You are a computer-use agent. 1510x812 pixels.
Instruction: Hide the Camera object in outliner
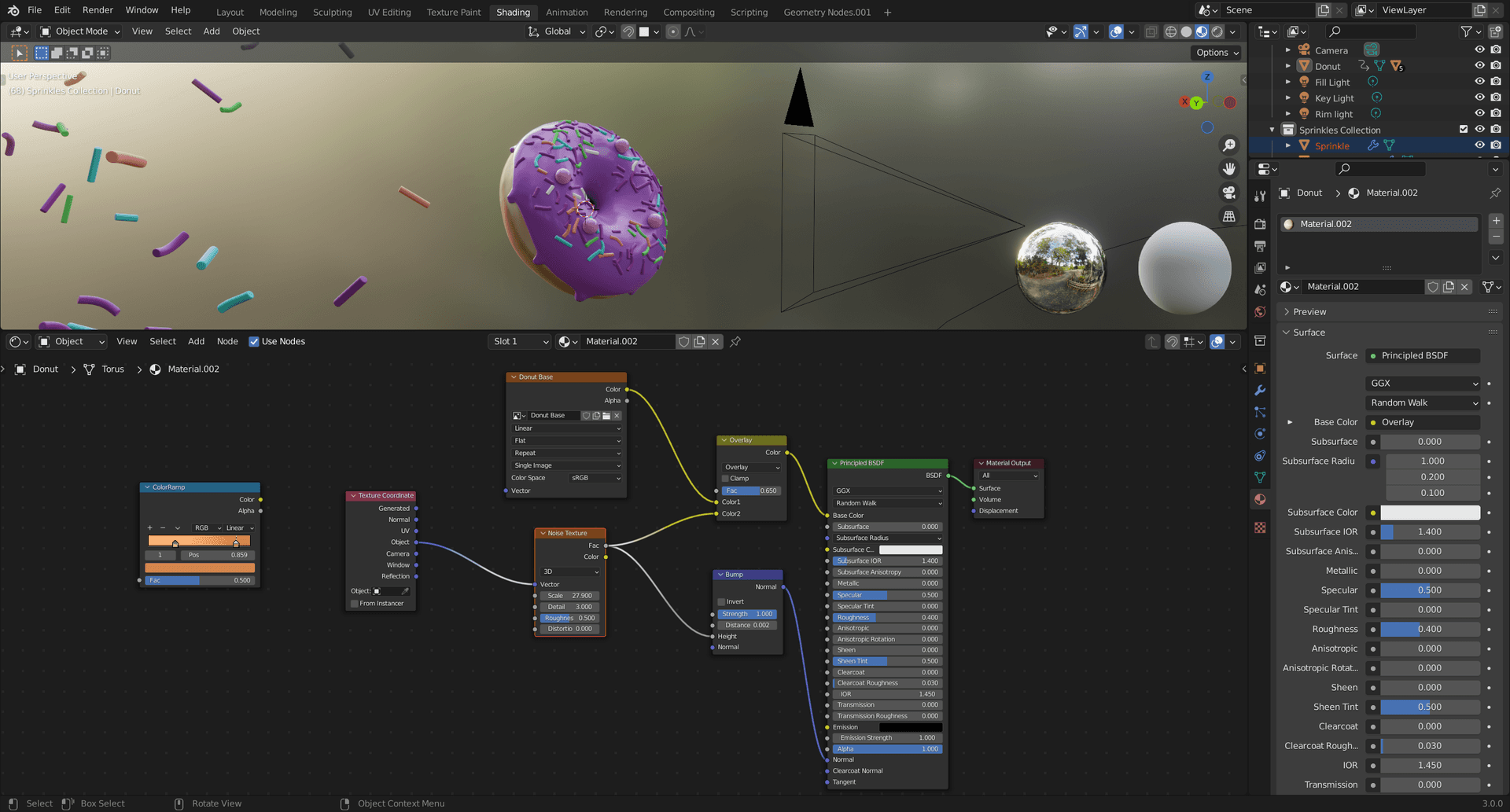tap(1479, 50)
